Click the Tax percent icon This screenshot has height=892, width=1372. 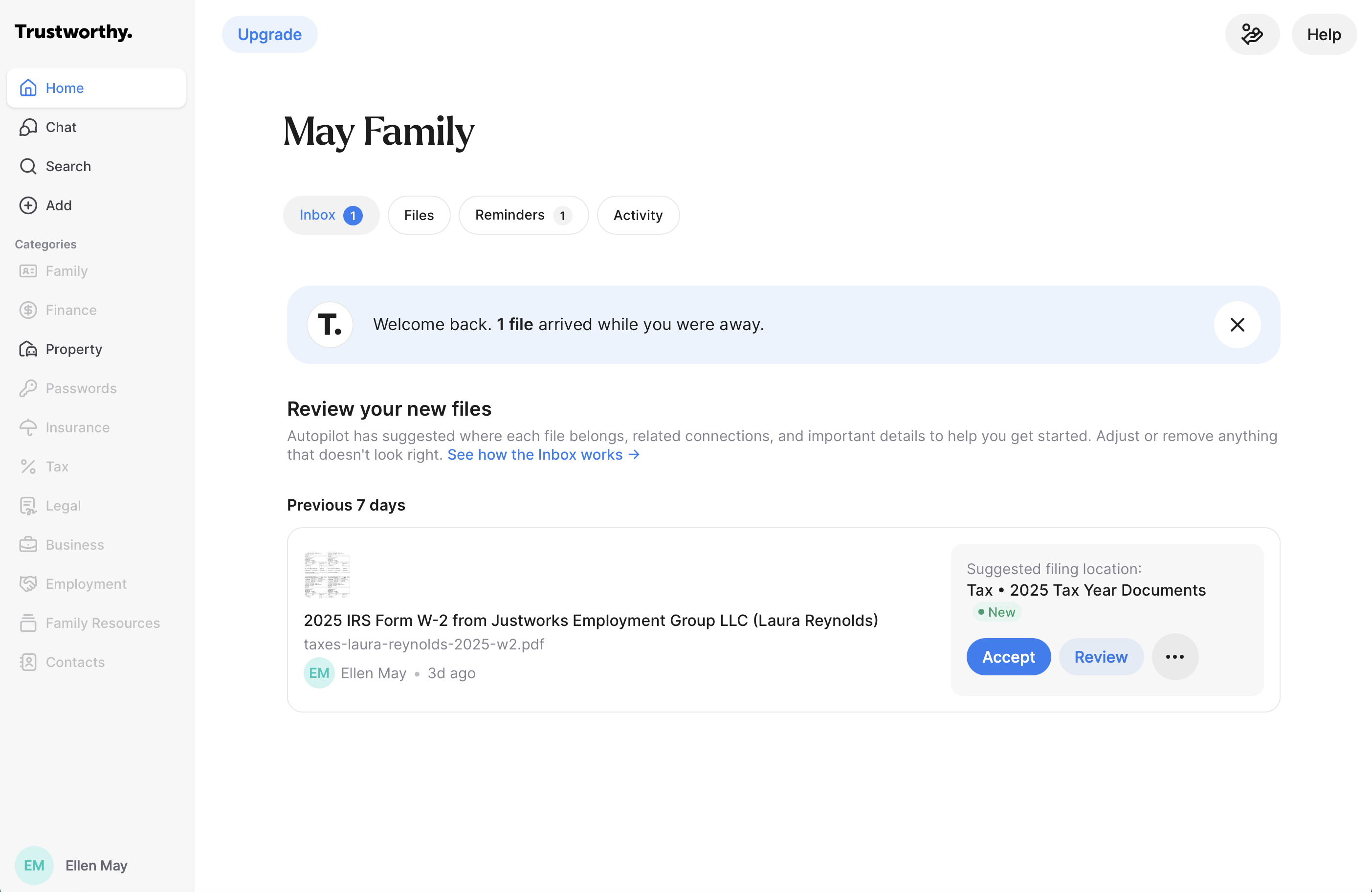tap(28, 467)
